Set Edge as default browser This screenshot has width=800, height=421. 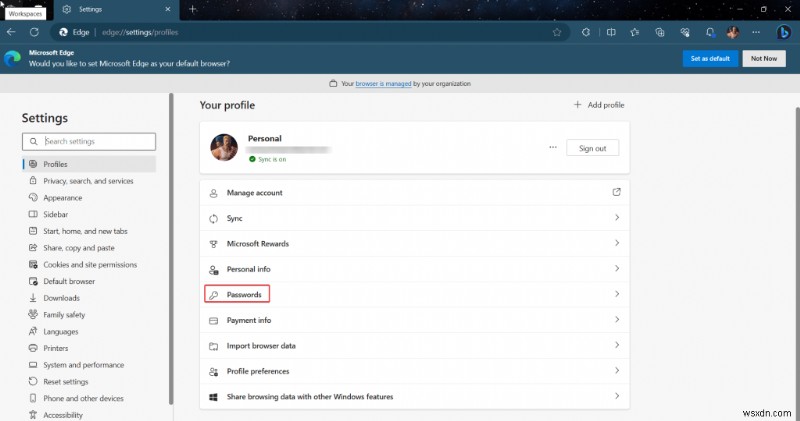710,59
